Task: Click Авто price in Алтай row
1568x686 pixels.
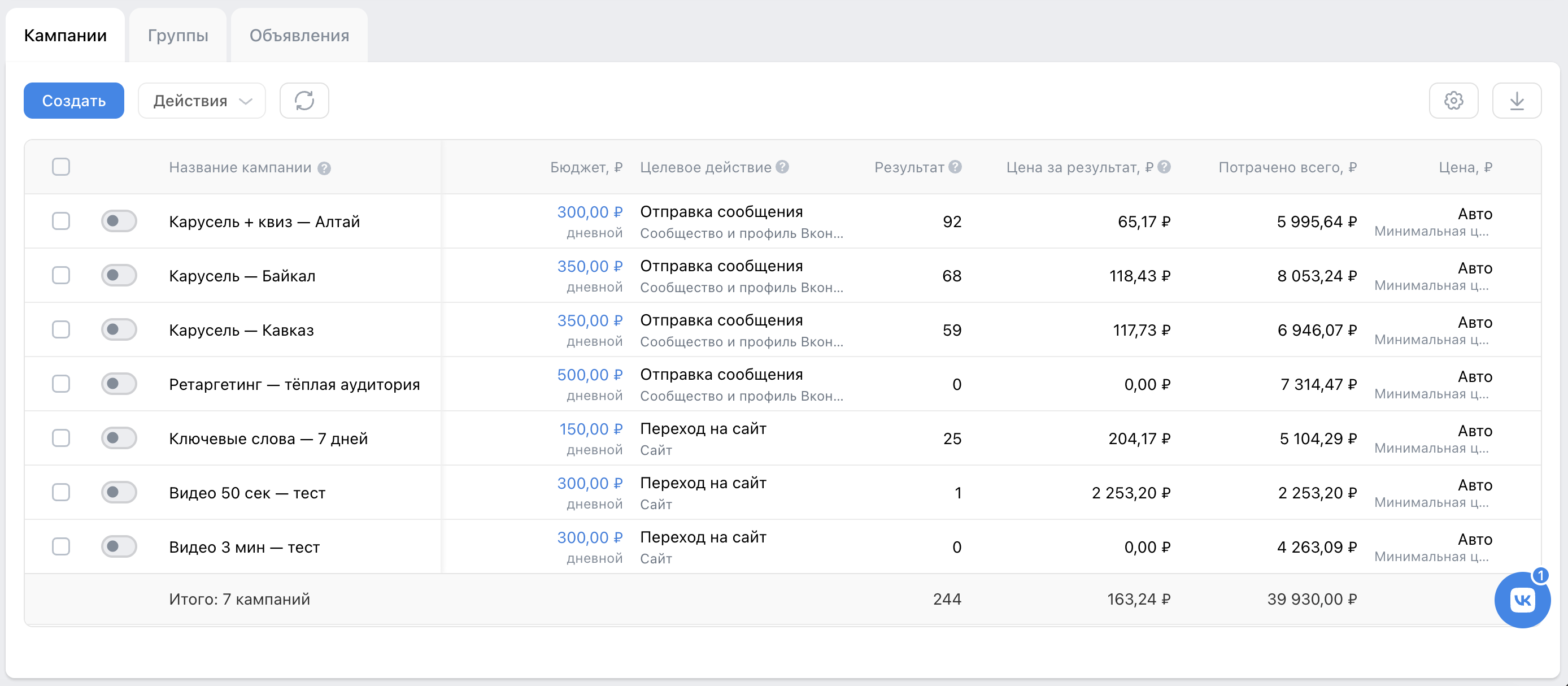Action: (x=1474, y=214)
